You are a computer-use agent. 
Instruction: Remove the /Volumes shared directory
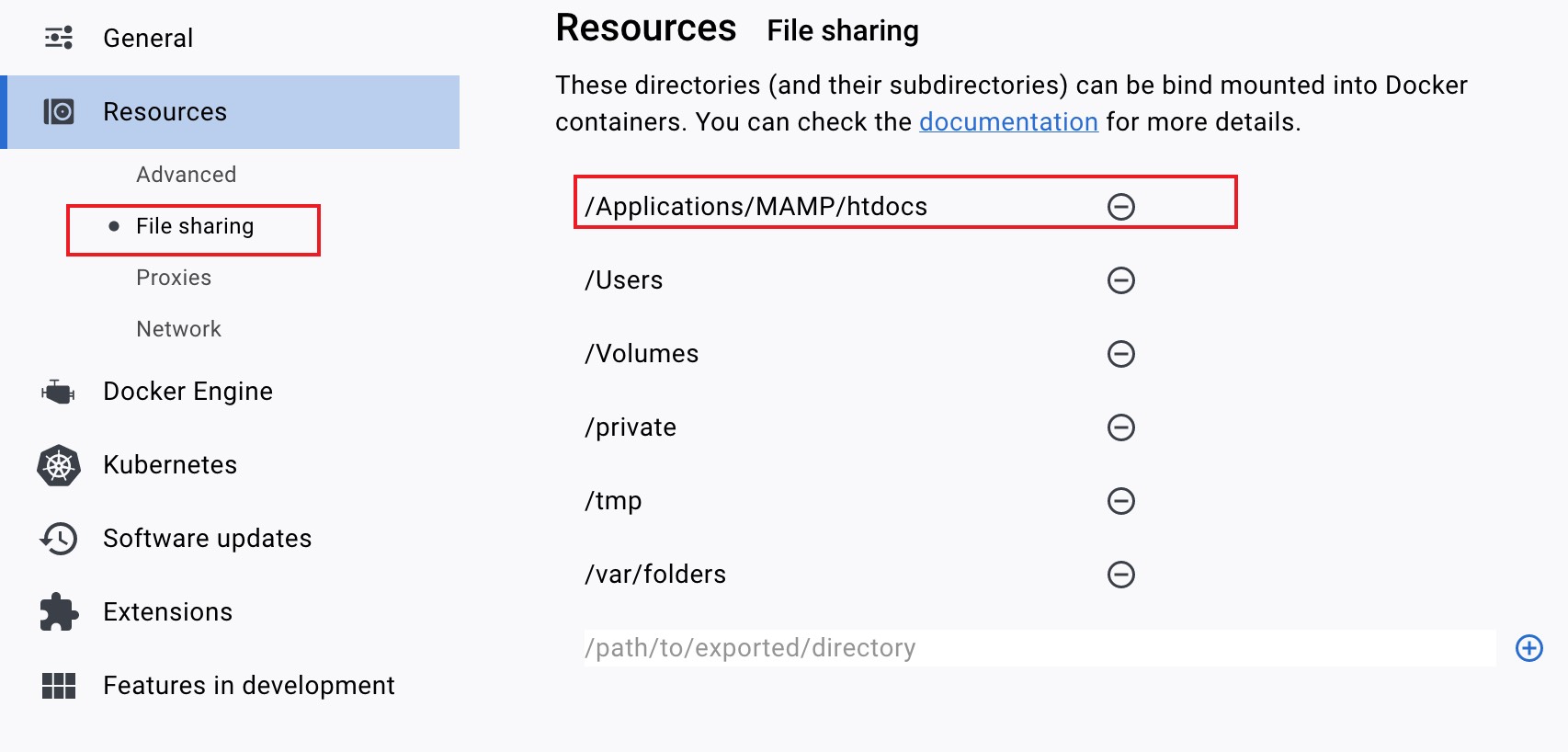pos(1120,354)
